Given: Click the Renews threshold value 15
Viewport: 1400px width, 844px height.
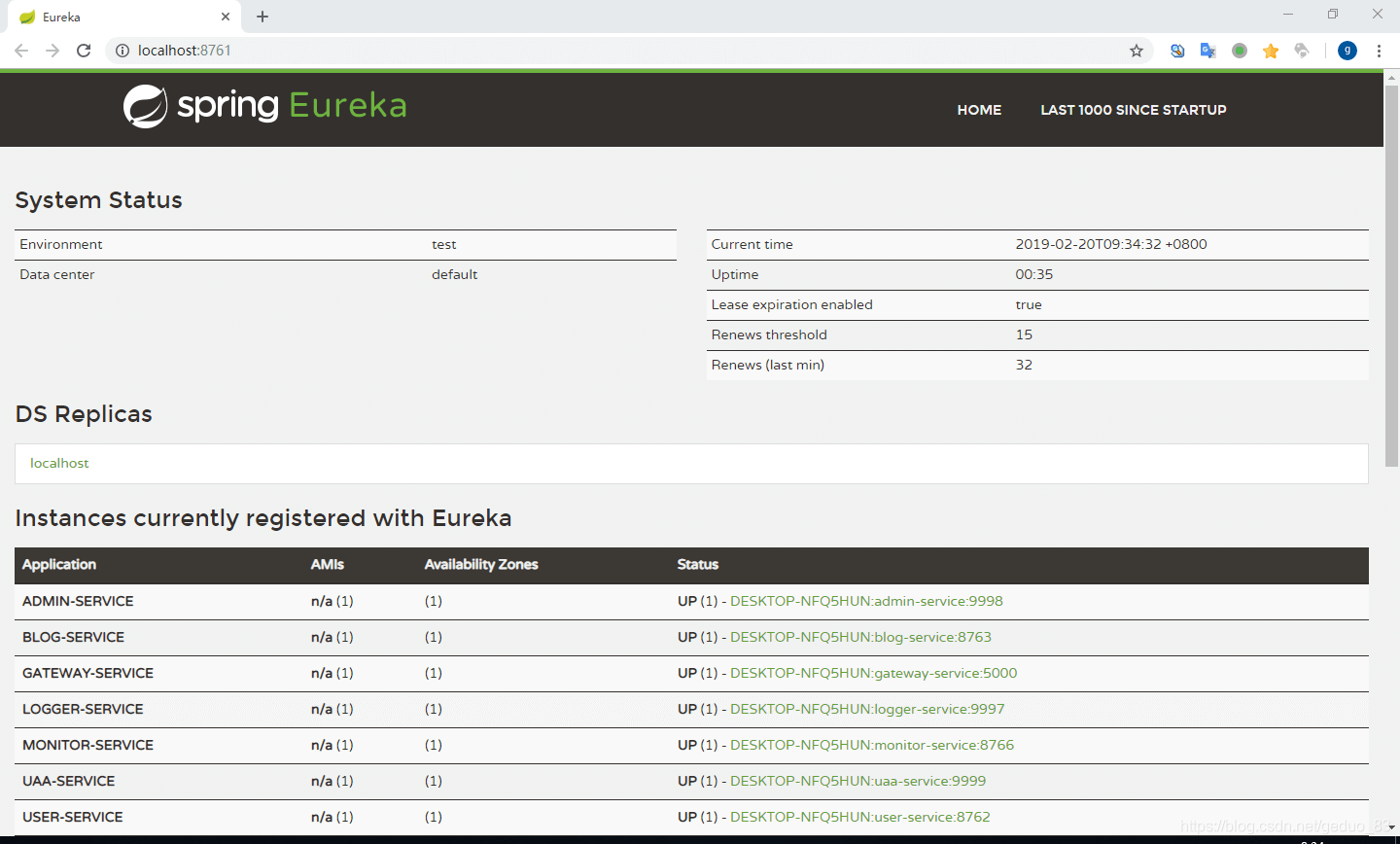Looking at the screenshot, I should coord(1024,334).
